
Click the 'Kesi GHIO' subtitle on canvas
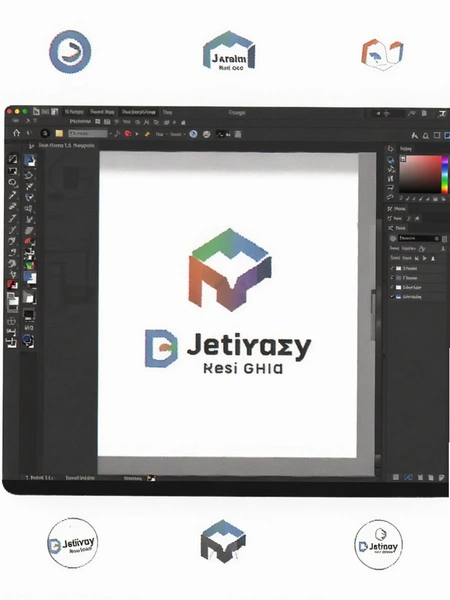point(243,368)
